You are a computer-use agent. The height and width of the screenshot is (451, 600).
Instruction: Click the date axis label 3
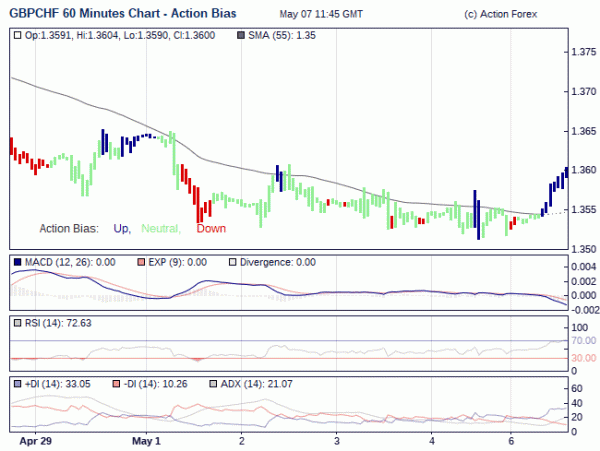click(336, 441)
